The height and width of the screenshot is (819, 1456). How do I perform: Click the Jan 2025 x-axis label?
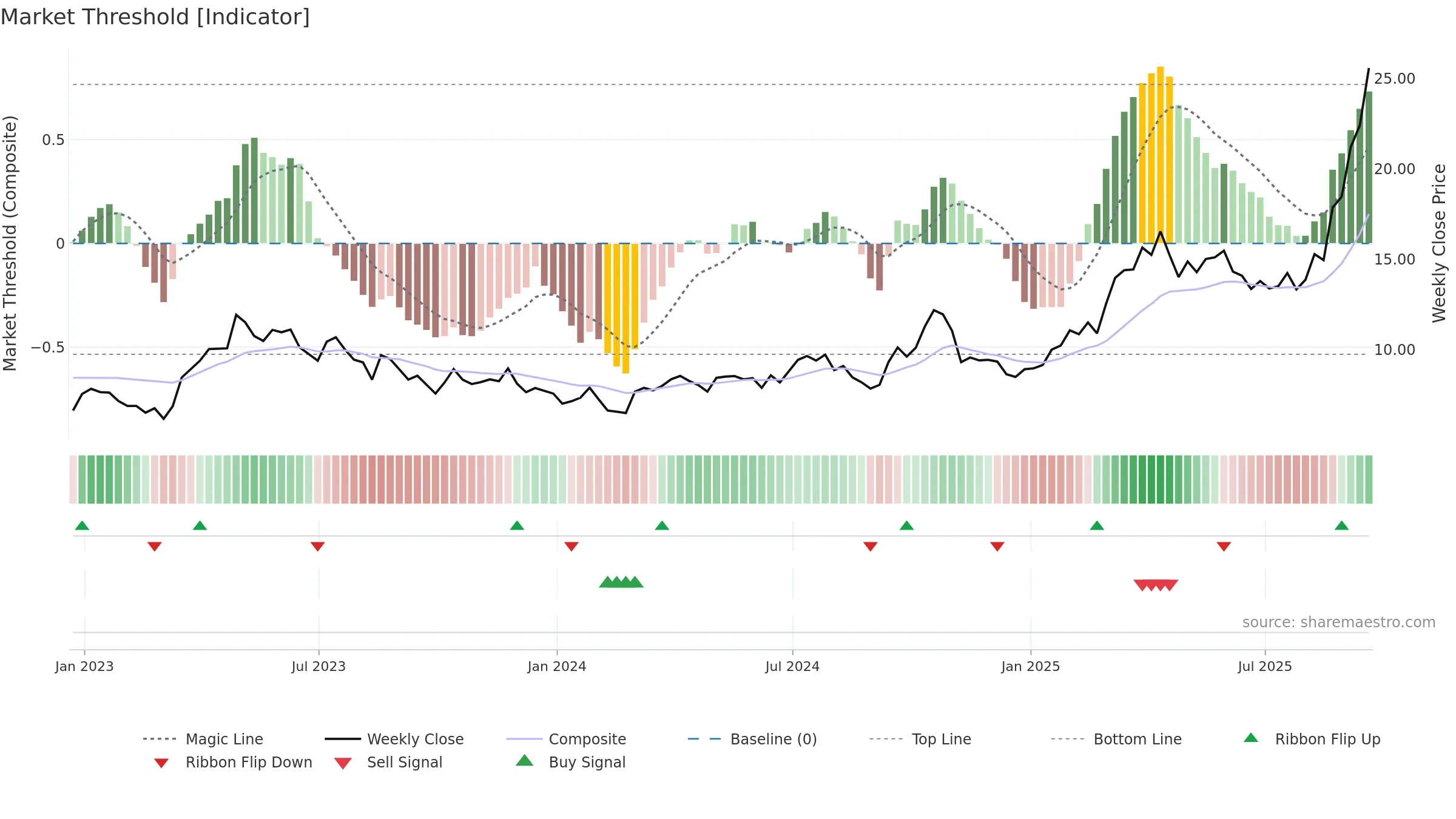click(1031, 666)
